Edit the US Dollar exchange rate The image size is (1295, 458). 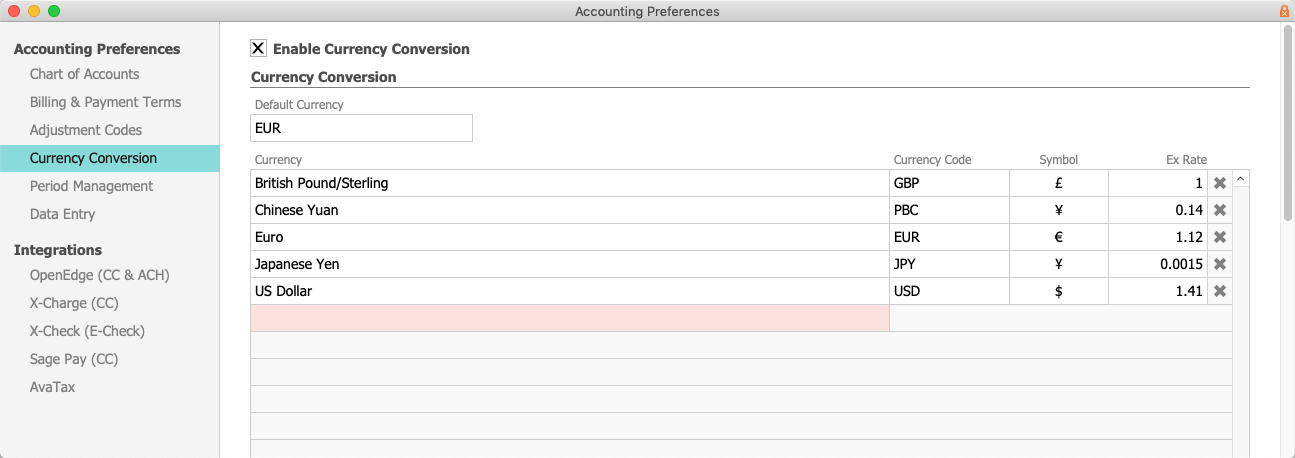click(1157, 291)
